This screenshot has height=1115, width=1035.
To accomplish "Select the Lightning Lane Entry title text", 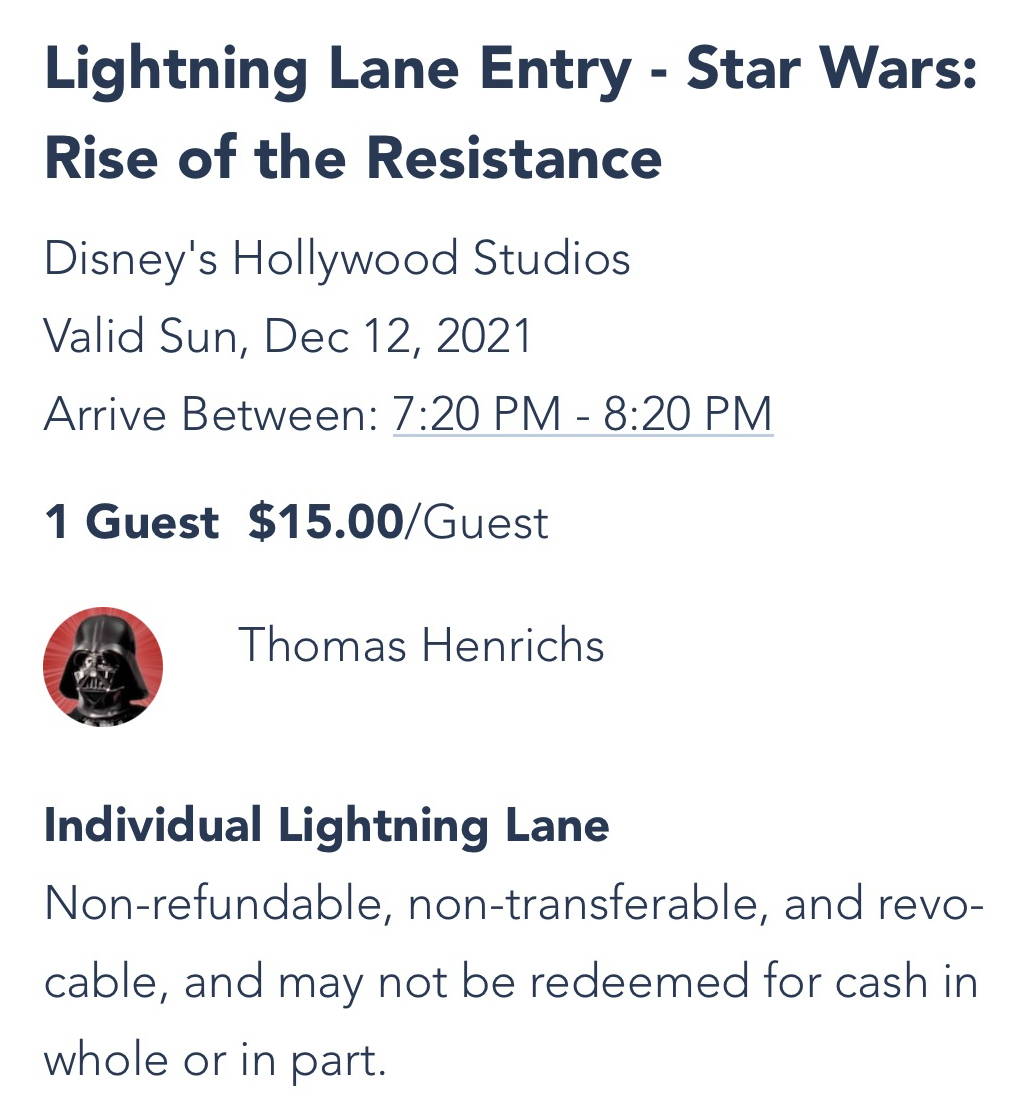I will coord(338,72).
